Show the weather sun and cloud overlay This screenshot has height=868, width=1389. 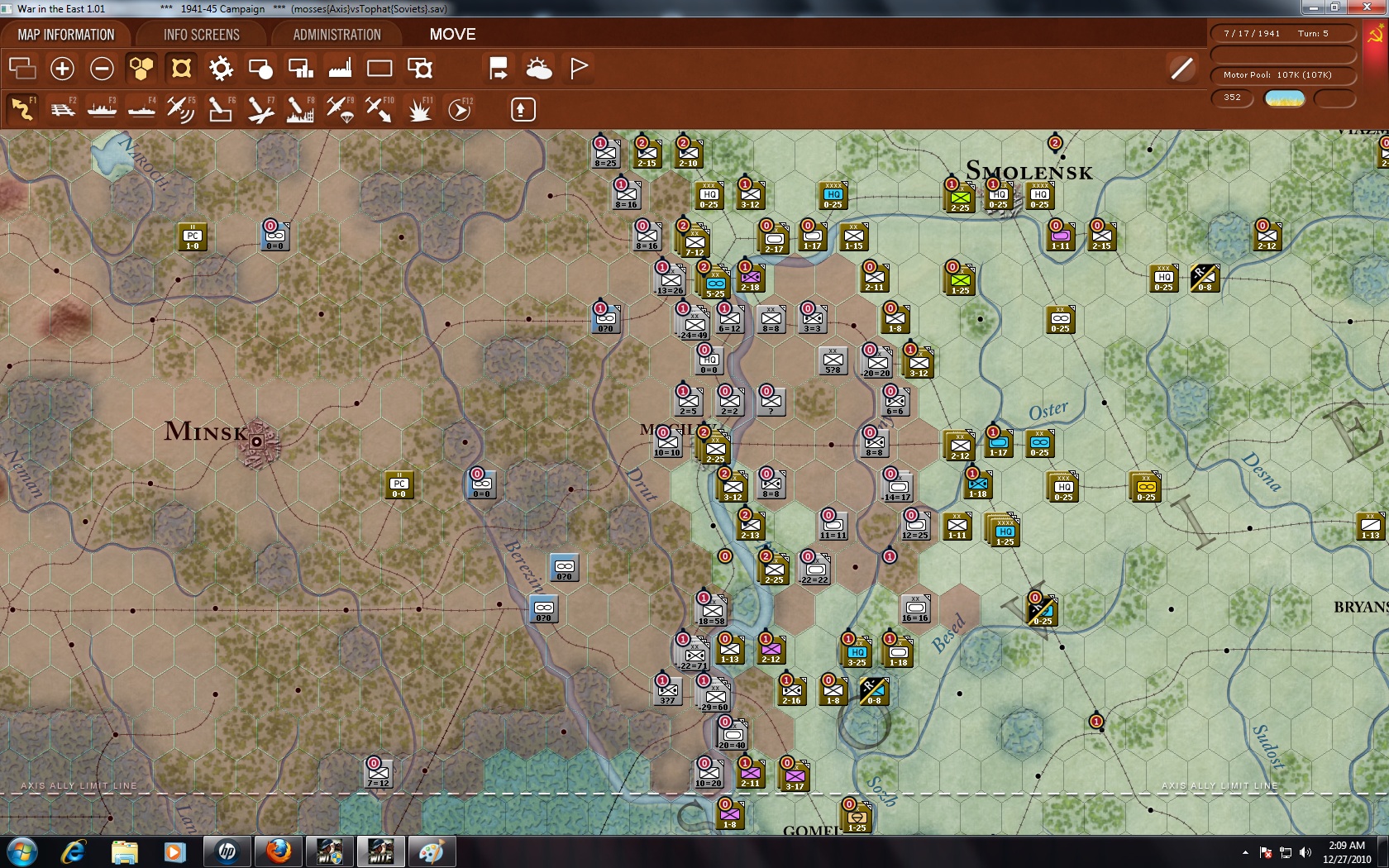point(538,69)
